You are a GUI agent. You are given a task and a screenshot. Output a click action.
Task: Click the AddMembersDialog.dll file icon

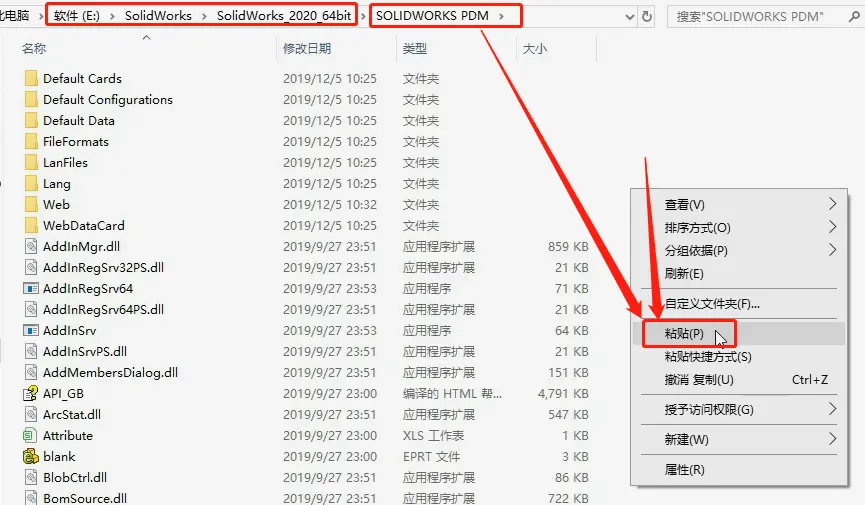(31, 372)
